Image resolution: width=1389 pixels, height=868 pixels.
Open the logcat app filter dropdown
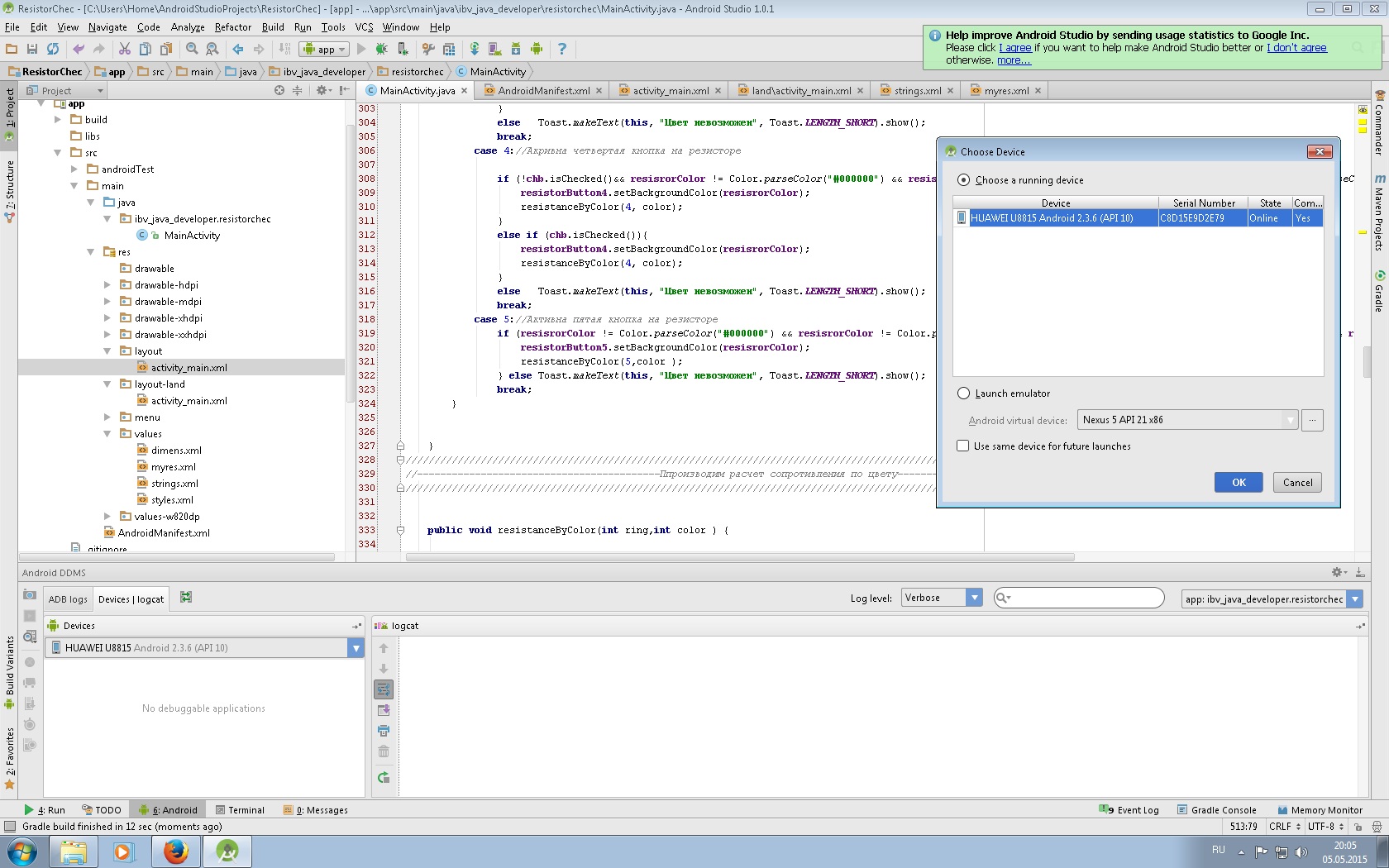coord(1272,599)
